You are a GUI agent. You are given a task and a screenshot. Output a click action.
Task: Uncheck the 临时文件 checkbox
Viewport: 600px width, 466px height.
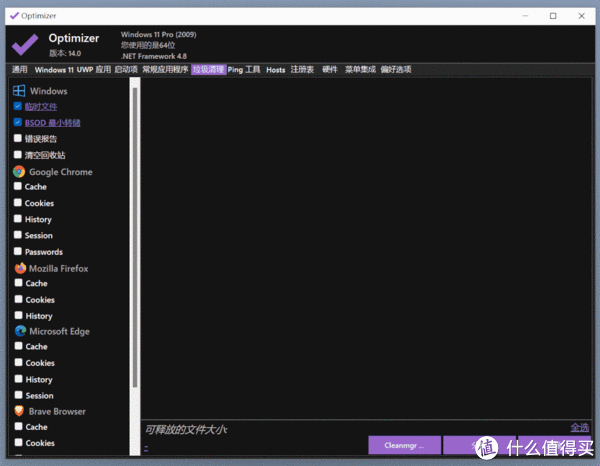click(18, 106)
